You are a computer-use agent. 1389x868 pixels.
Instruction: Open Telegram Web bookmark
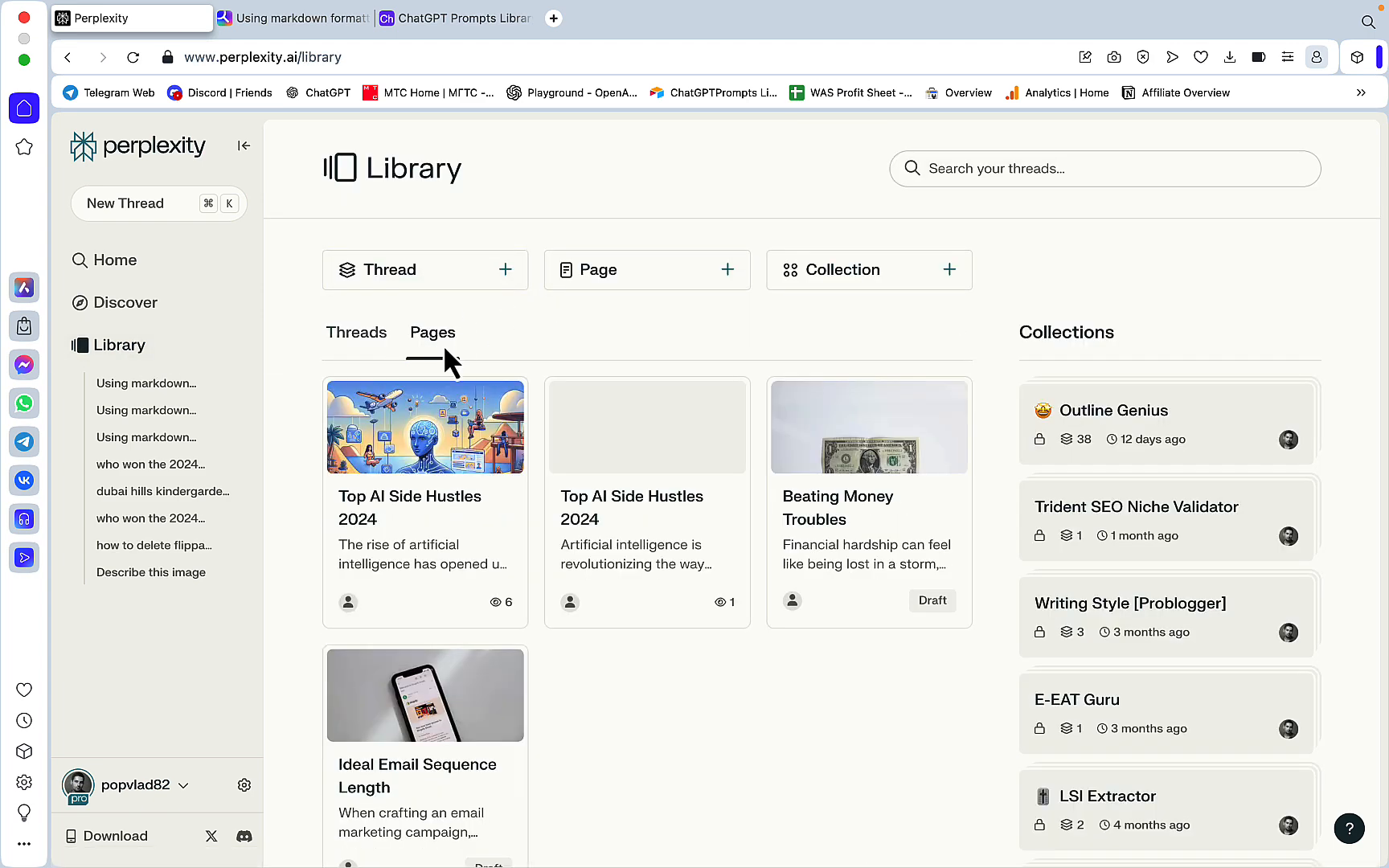[x=109, y=92]
